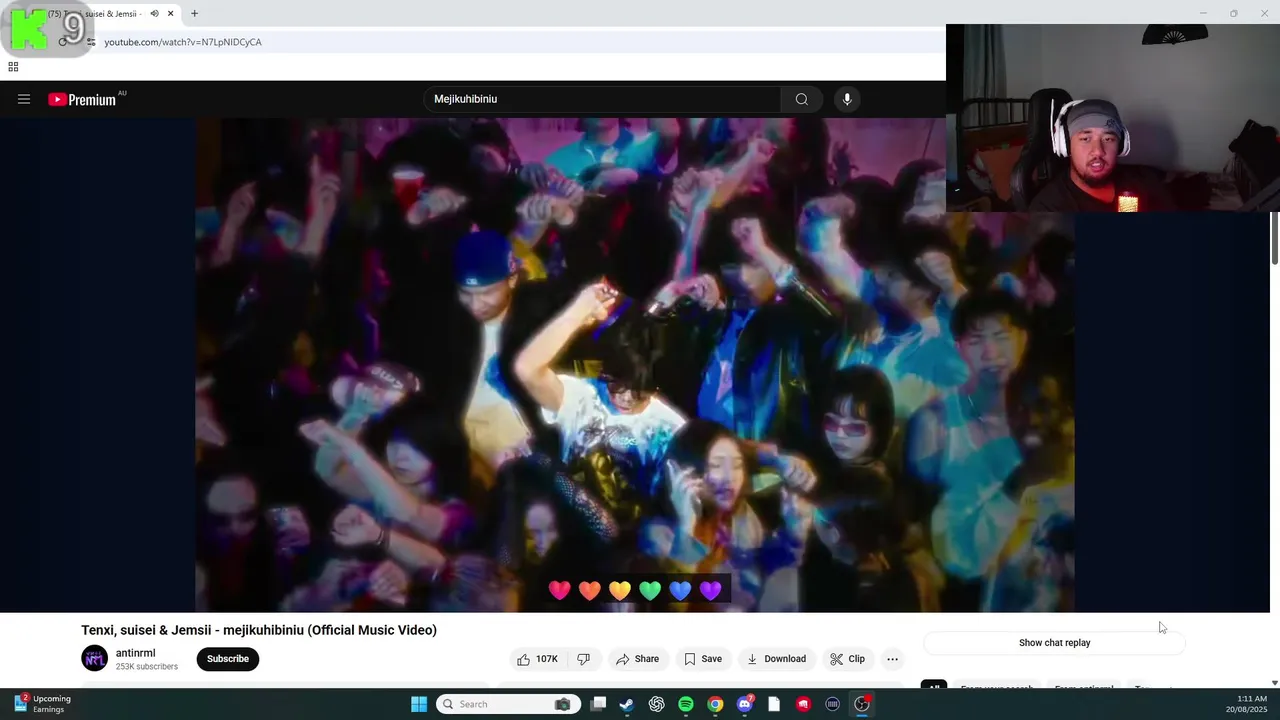
Task: Go to YouTube Premium home logo
Action: coord(83,99)
